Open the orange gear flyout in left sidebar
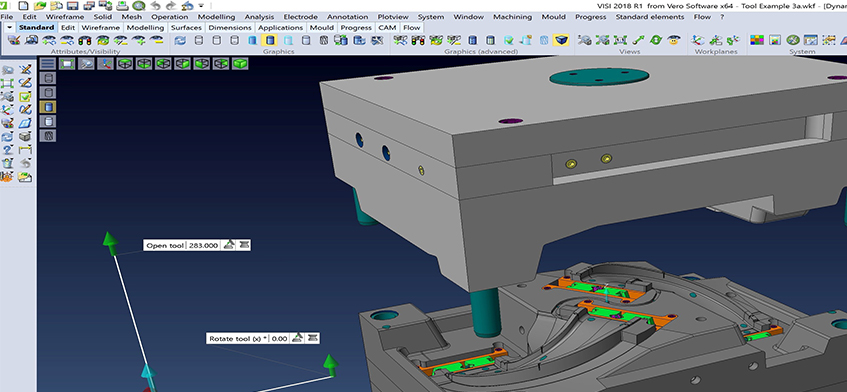This screenshot has height=392, width=847. (x=7, y=177)
